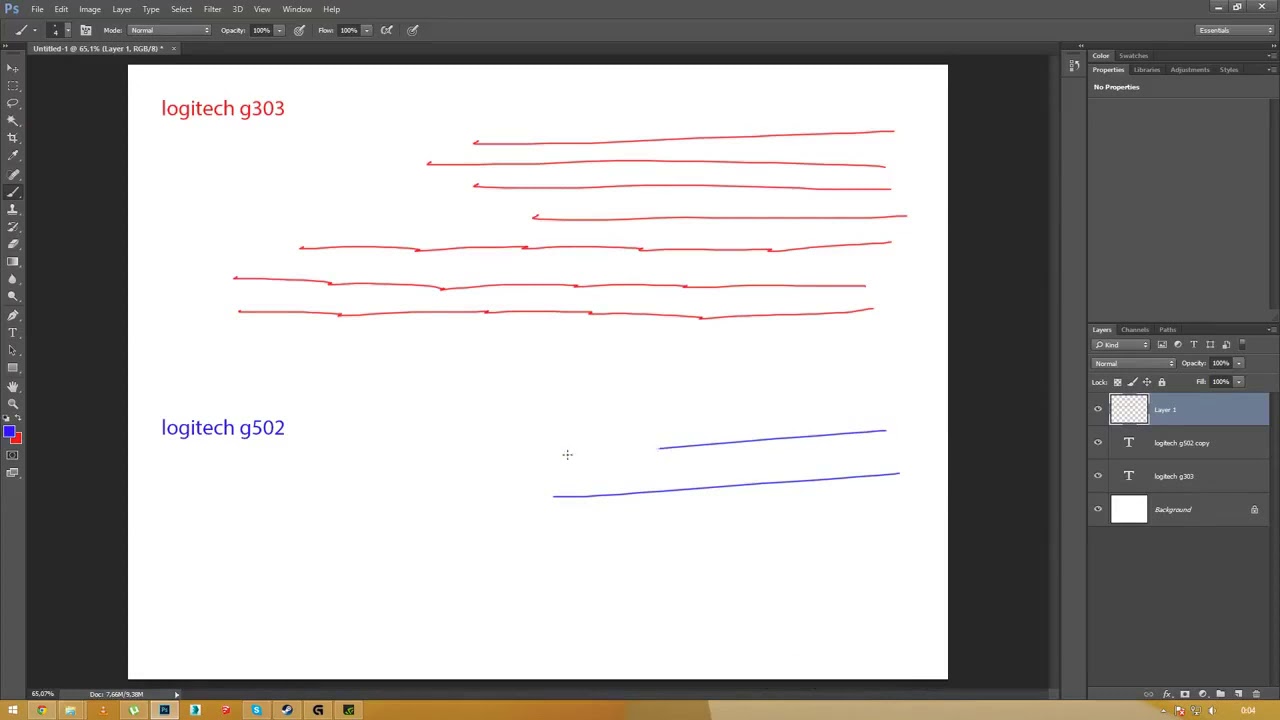The image size is (1280, 720).
Task: Open the Window menu
Action: pos(297,9)
